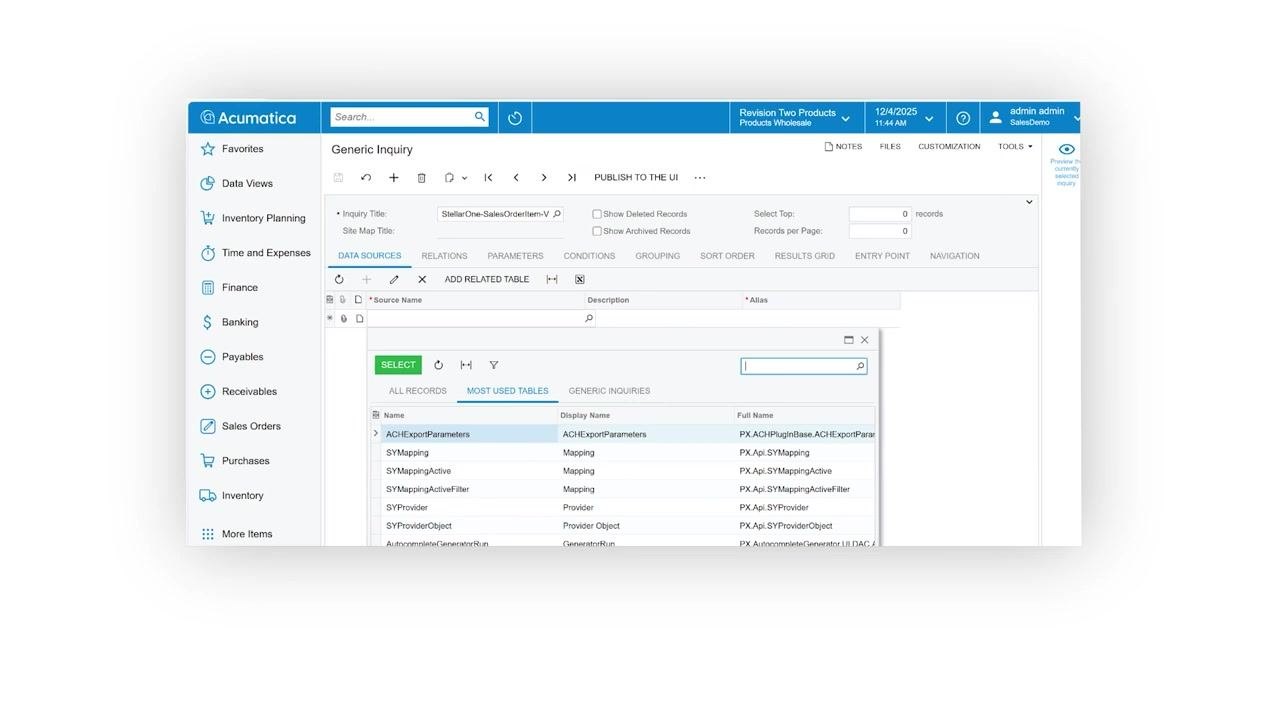Open the All Records tab

coord(418,391)
